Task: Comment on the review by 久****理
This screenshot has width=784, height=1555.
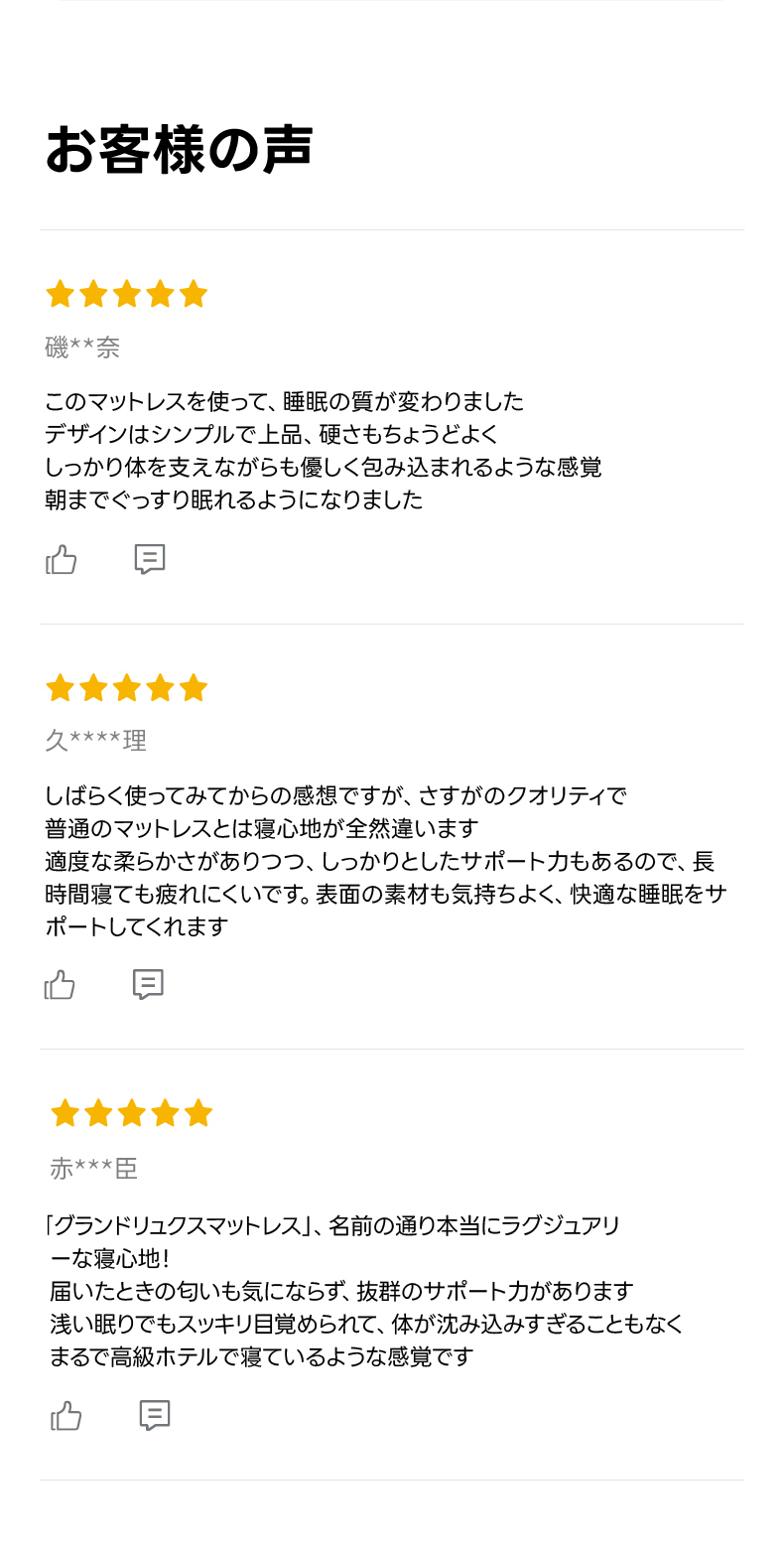Action: click(x=148, y=984)
